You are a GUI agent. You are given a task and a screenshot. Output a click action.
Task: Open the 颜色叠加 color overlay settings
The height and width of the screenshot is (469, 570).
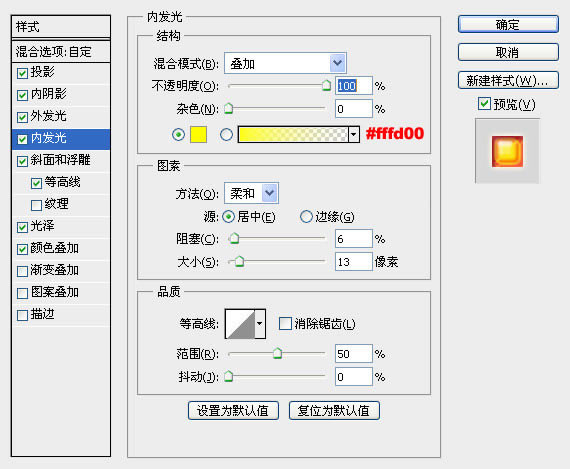55,248
